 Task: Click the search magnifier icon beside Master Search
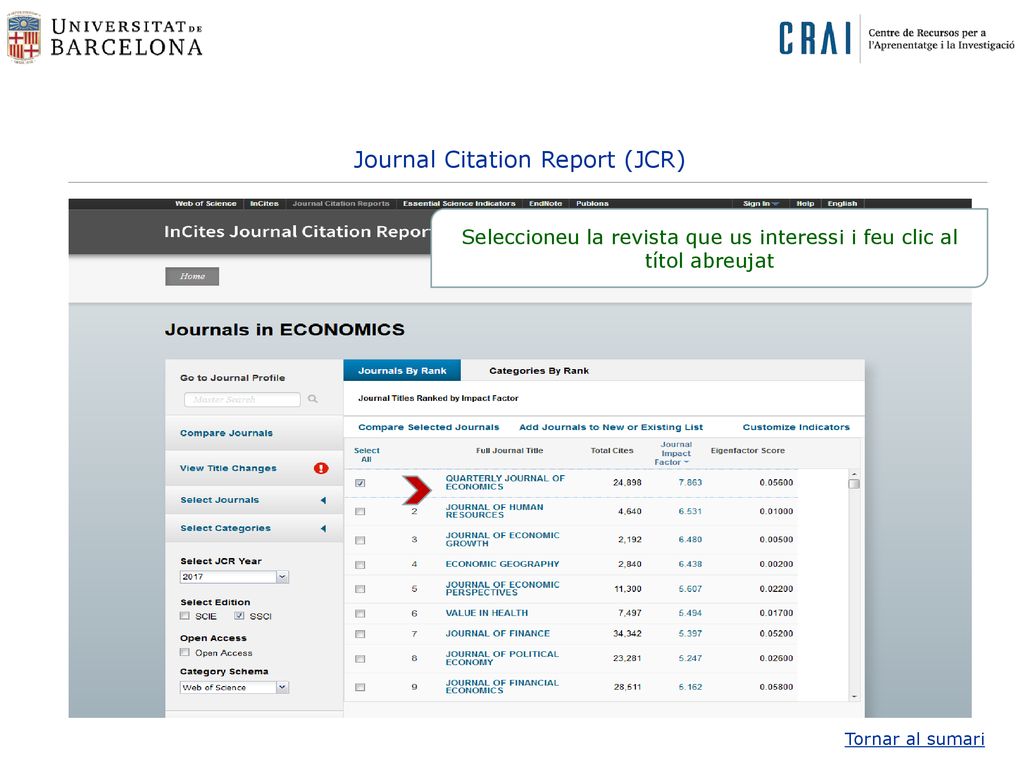tap(313, 399)
